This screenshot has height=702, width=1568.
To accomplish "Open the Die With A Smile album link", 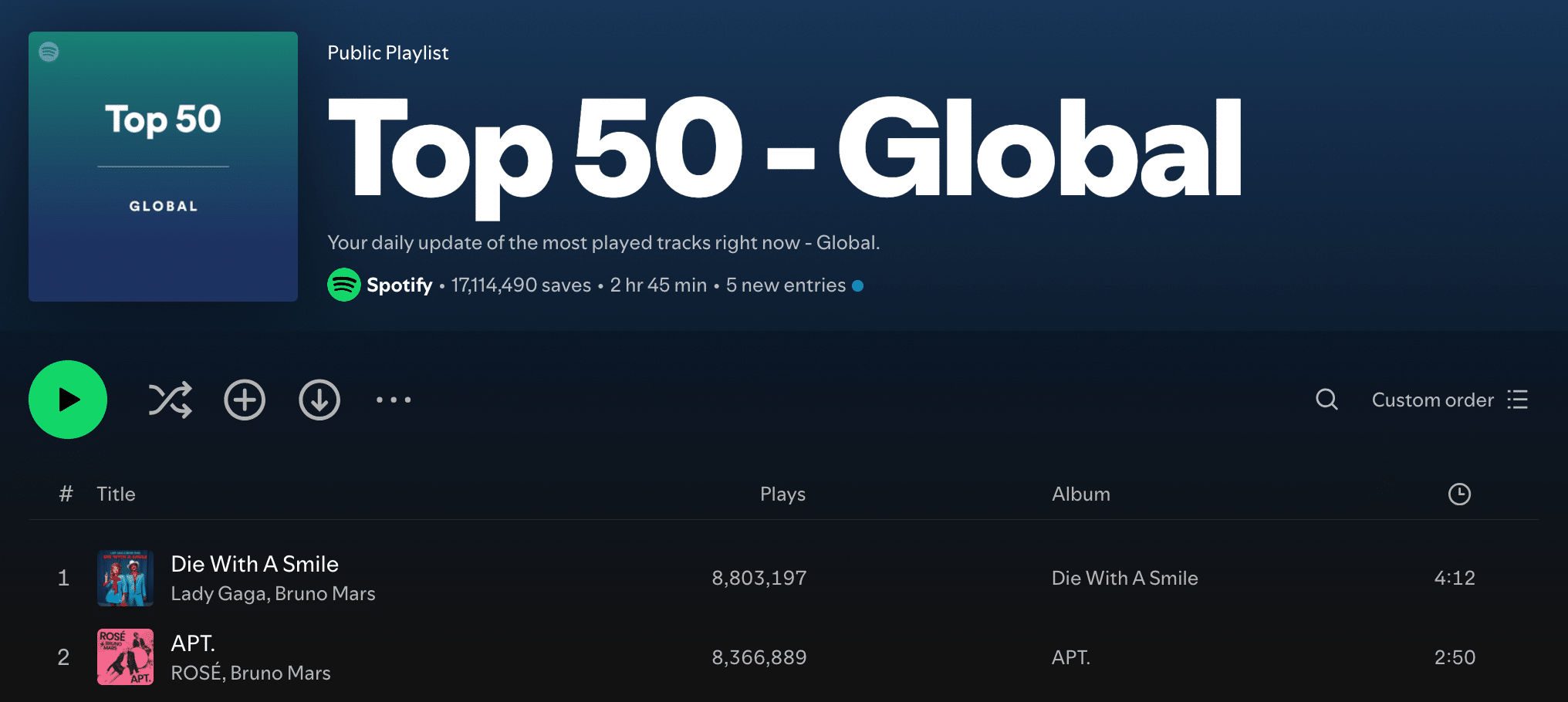I will coord(1124,578).
